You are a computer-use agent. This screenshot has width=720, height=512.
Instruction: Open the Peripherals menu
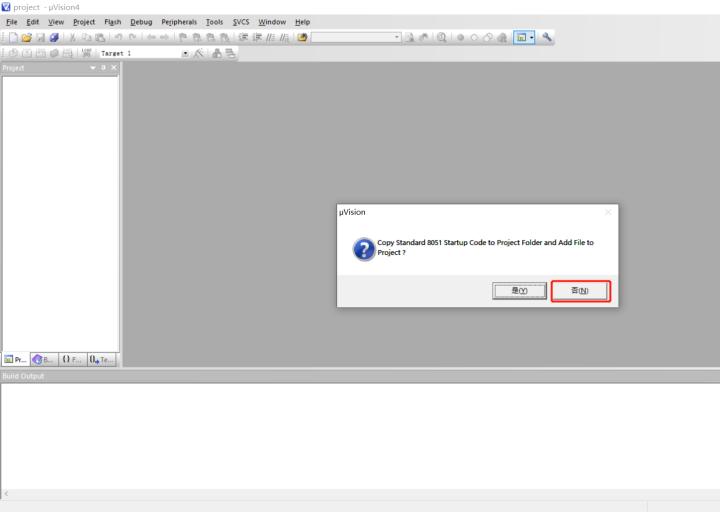pyautogui.click(x=179, y=22)
